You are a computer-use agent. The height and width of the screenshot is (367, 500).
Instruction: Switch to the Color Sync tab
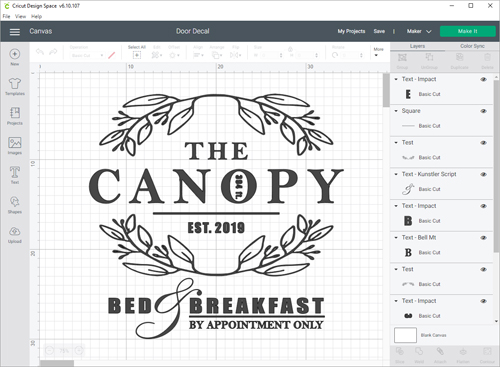472,46
